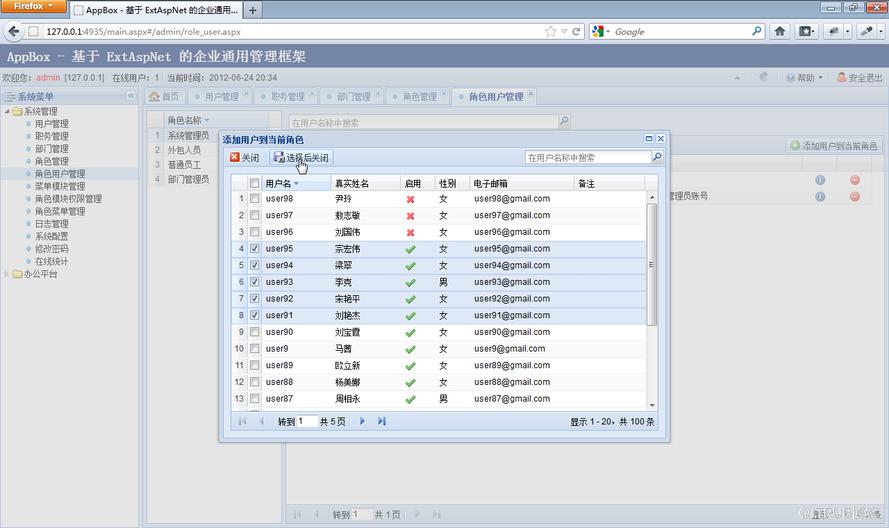Go to next page in dialog pager

coord(362,421)
